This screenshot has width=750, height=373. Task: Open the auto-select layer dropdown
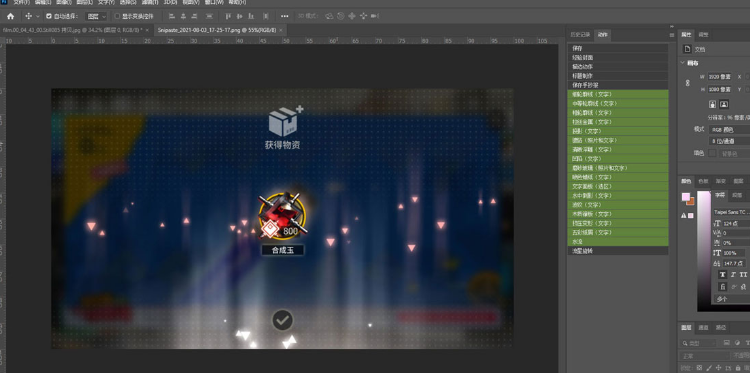coord(96,16)
